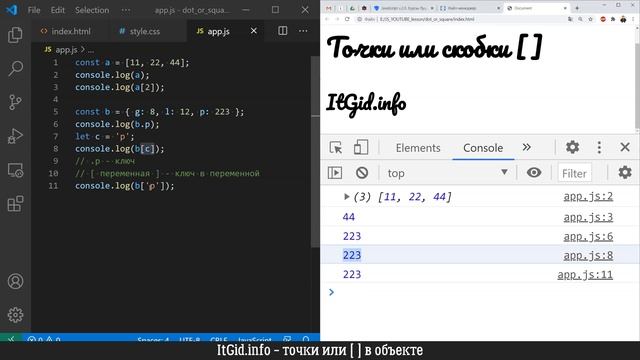
Task: Open the JavaScript context dropdown 'top'
Action: coord(447,173)
